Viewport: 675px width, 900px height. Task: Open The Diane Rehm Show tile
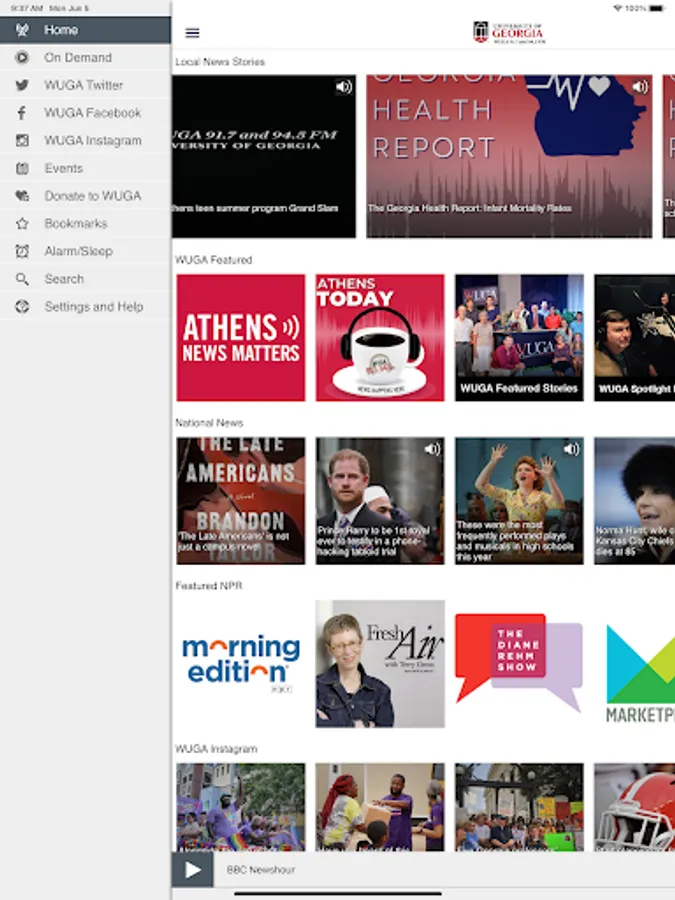519,664
